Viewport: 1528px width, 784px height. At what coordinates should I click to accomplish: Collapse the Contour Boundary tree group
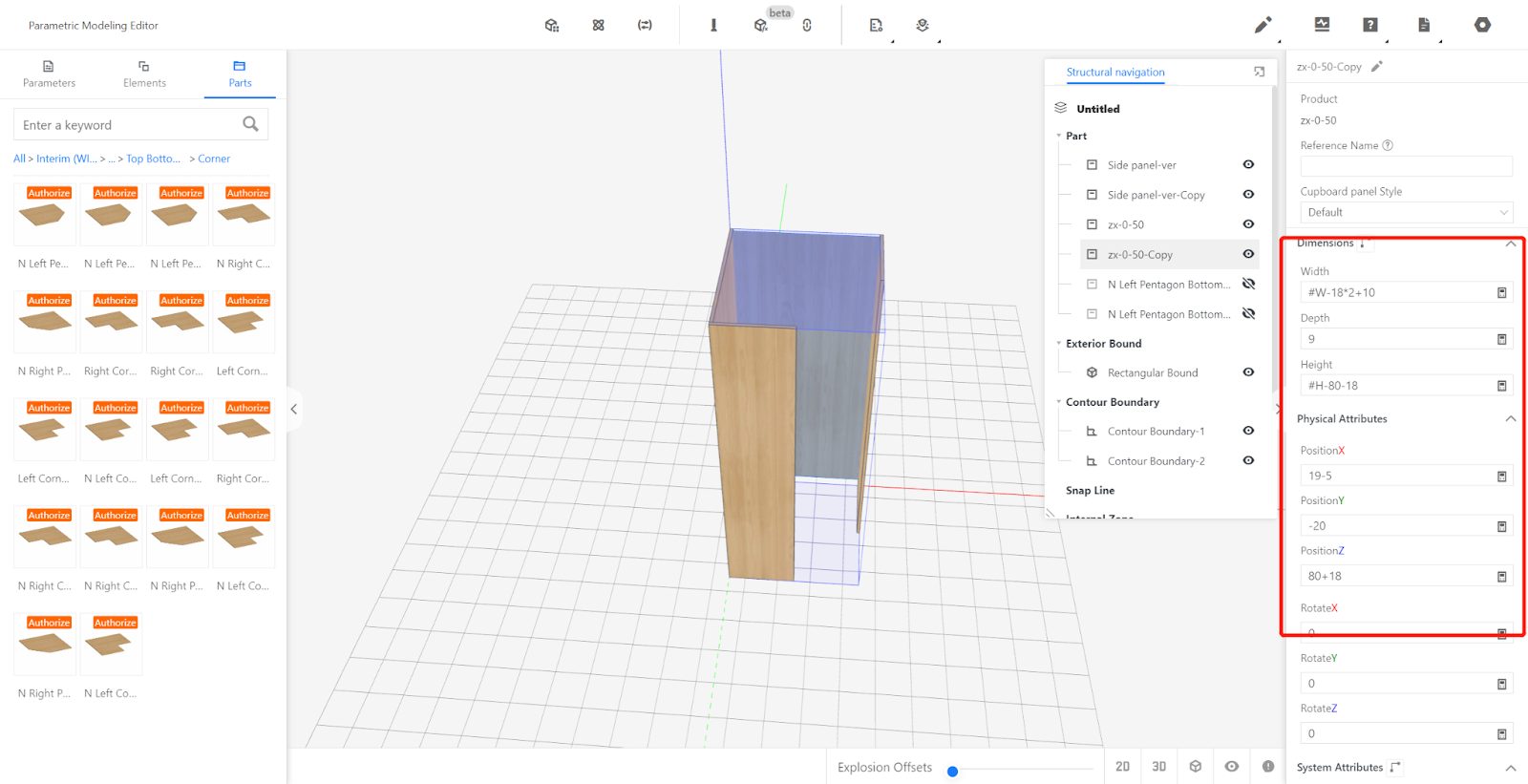(1059, 402)
